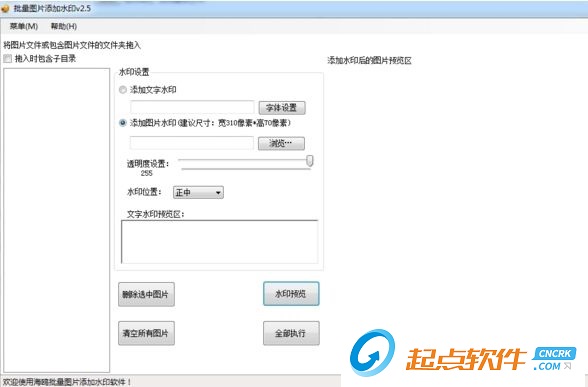Click the 浏览 browse button
This screenshot has height=387, width=588.
(x=281, y=143)
